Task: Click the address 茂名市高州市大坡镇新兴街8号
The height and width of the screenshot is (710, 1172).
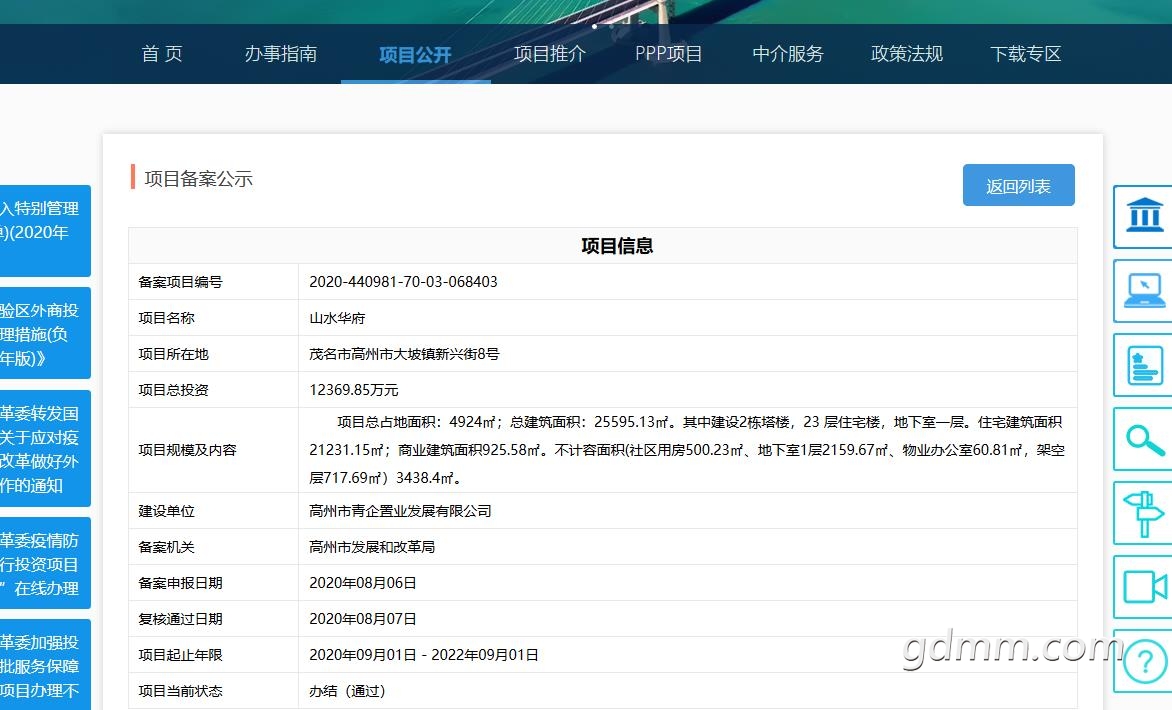Action: point(404,354)
